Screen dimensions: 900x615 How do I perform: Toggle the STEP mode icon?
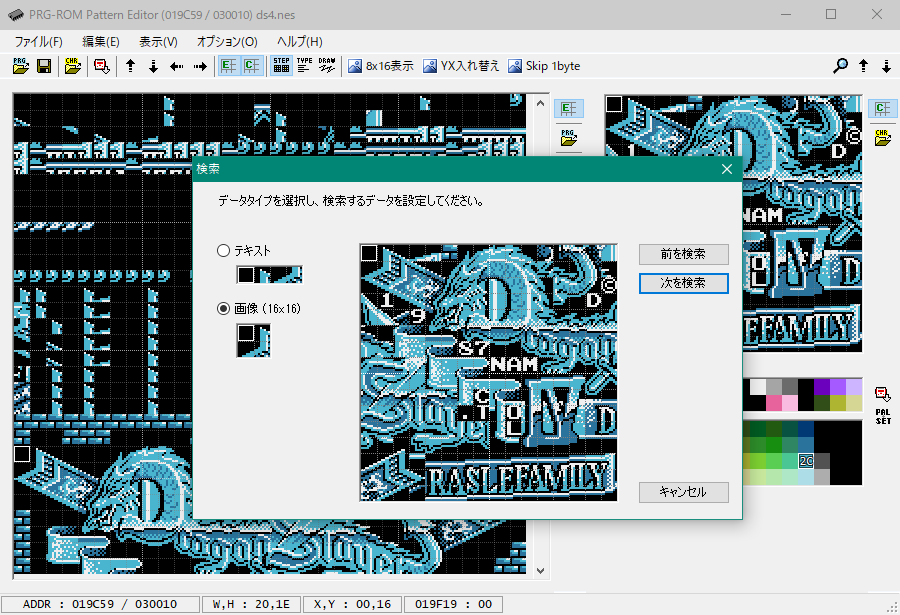(281, 66)
